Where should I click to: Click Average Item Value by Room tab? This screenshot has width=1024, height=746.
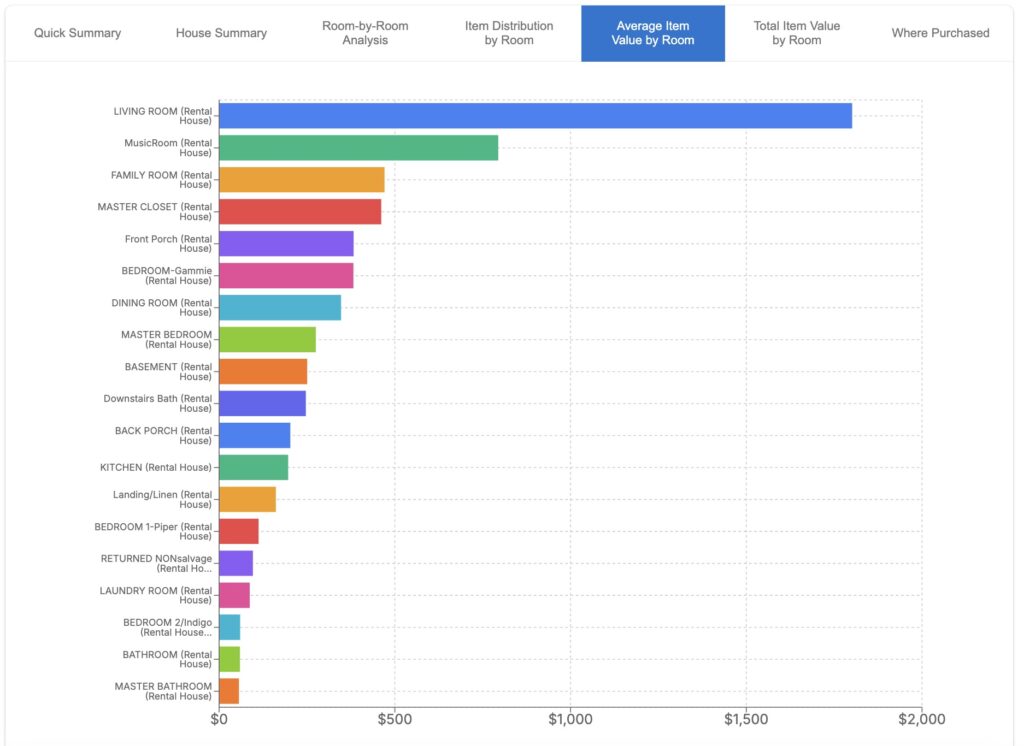point(652,33)
